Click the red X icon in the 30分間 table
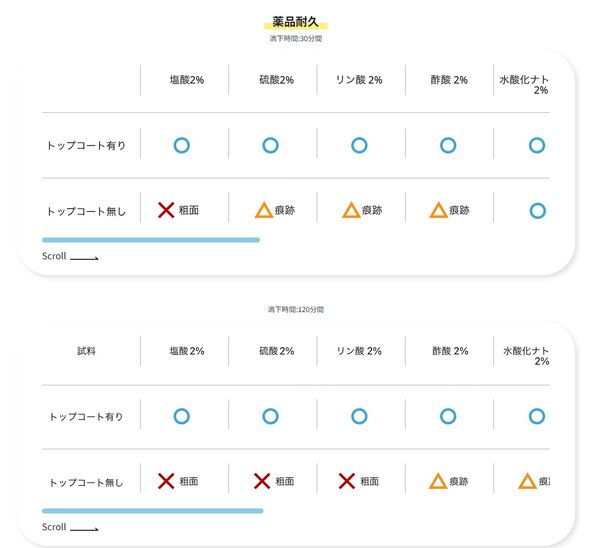Viewport: 600px width, 548px height. point(166,210)
